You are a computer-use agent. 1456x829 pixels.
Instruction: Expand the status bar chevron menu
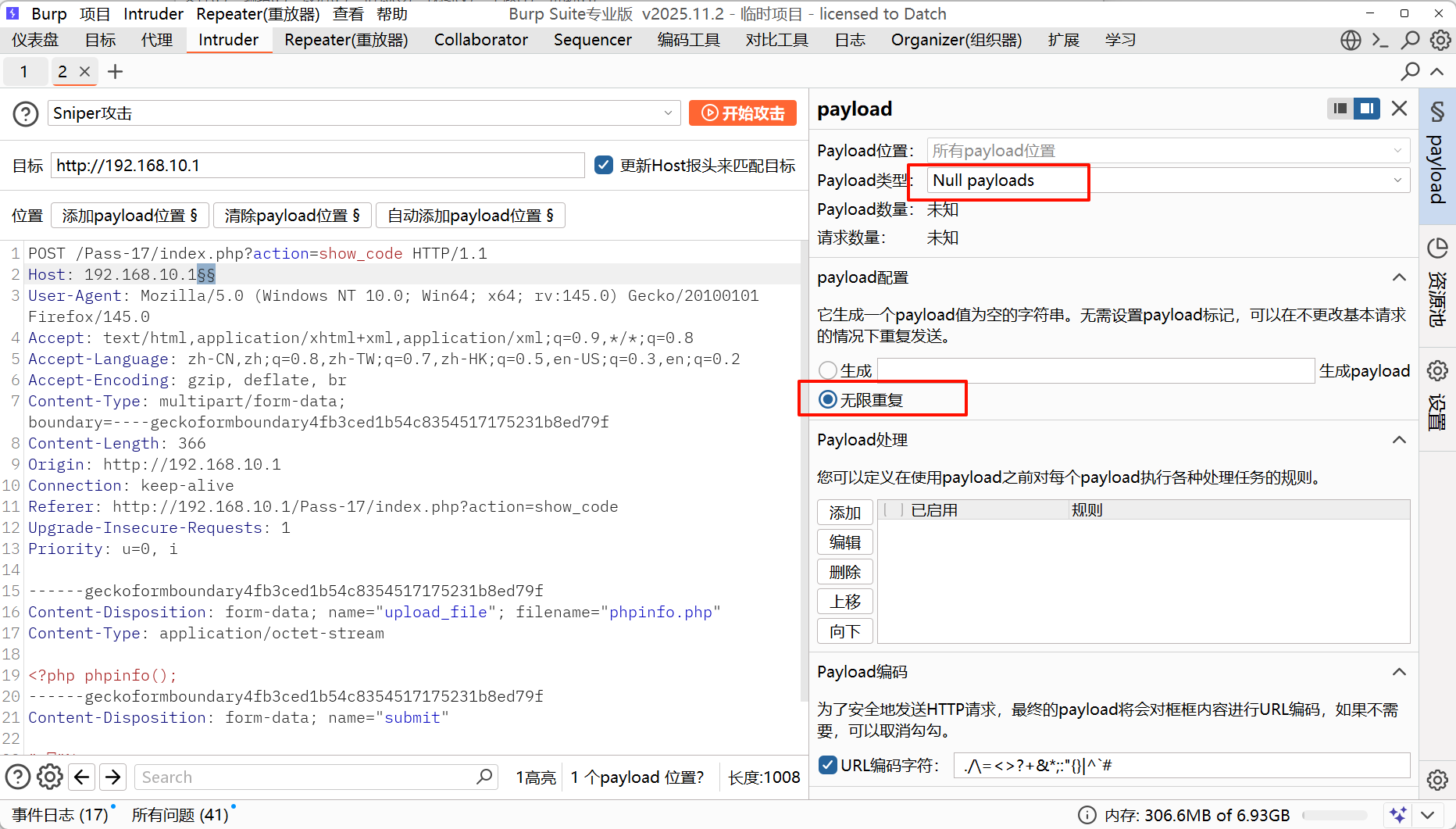(1428, 815)
